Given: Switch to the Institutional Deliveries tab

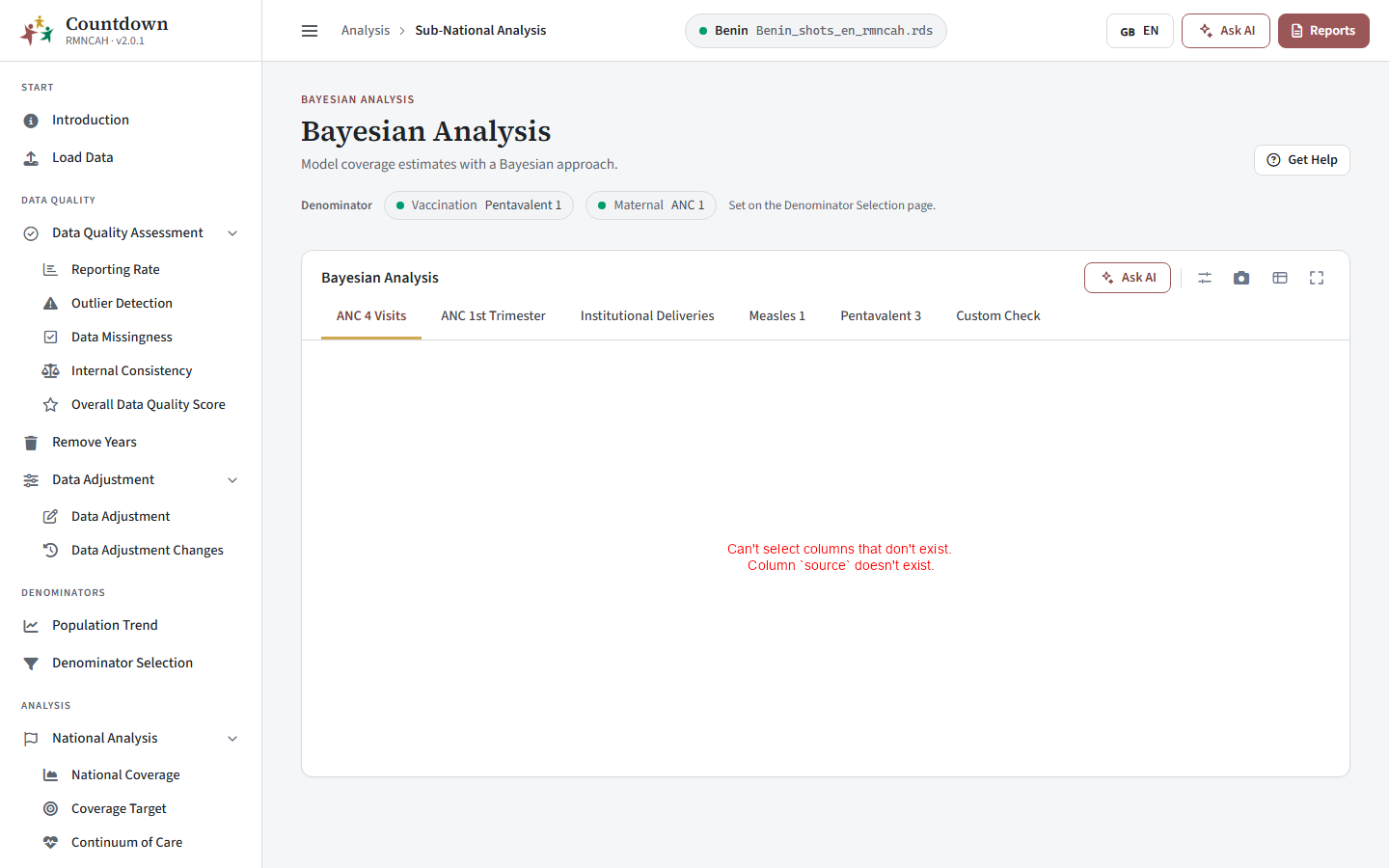Looking at the screenshot, I should (647, 316).
